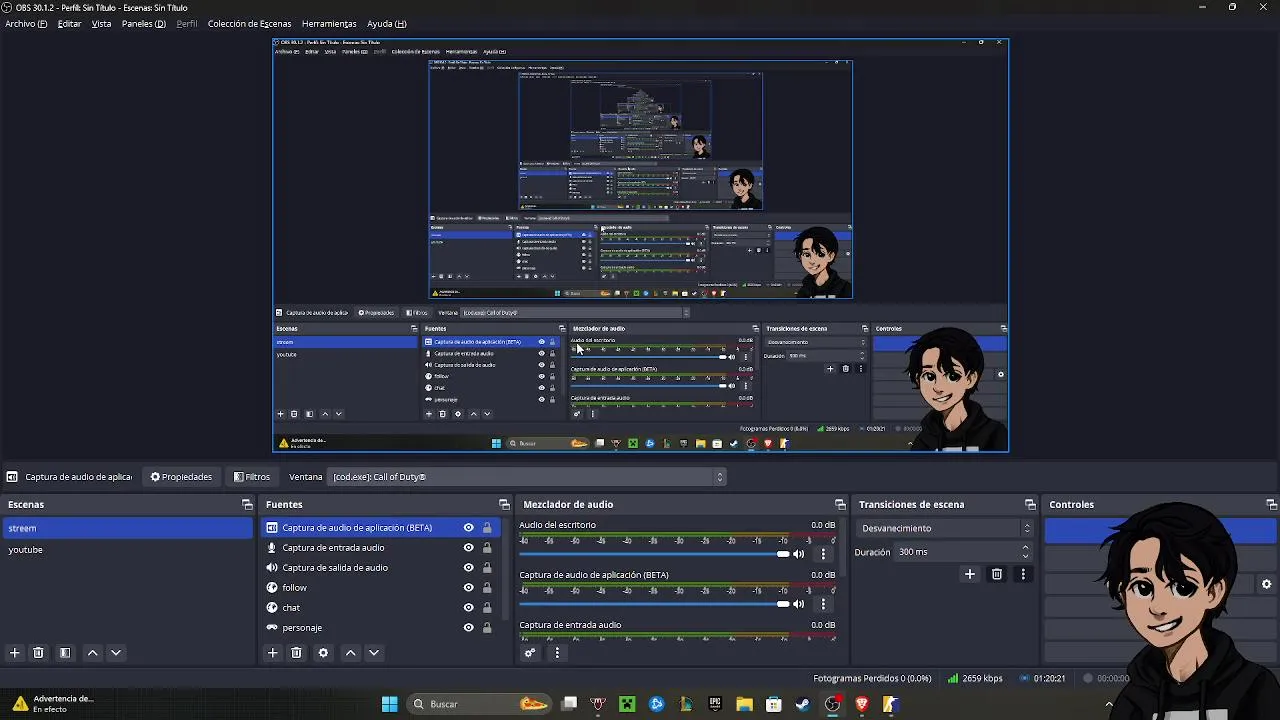This screenshot has width=1280, height=720.
Task: Open transition properties three-dot menu
Action: pyautogui.click(x=1023, y=574)
